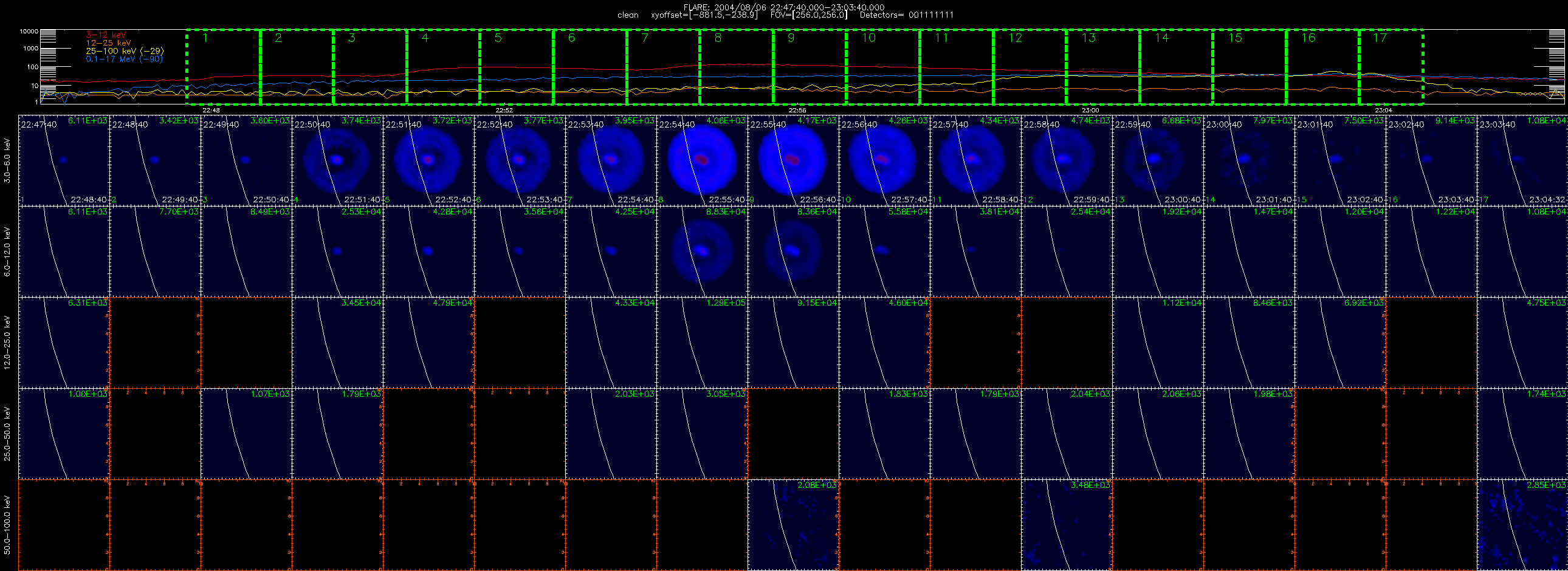Click the 25-100 keV (-29) legend entry
The image size is (1568, 571).
point(125,51)
